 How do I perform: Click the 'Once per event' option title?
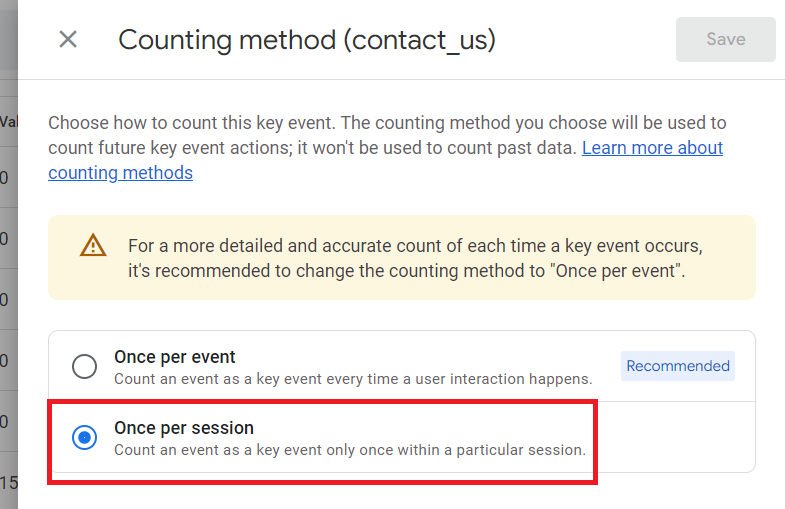tap(175, 357)
